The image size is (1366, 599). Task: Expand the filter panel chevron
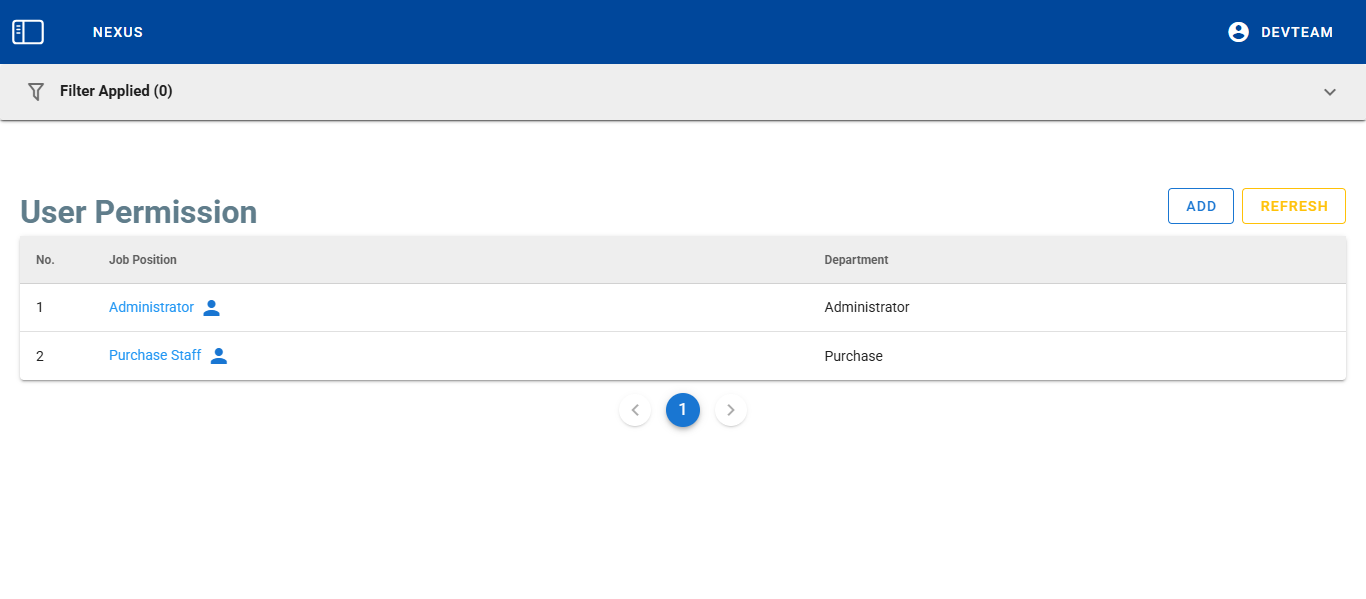[1330, 92]
